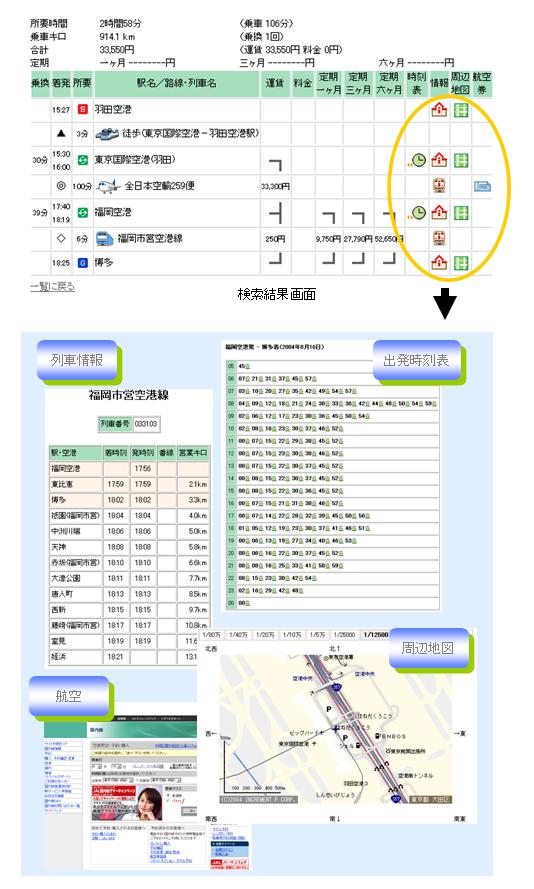
Task: Click 天神 row in train info table
Action: coord(129,547)
